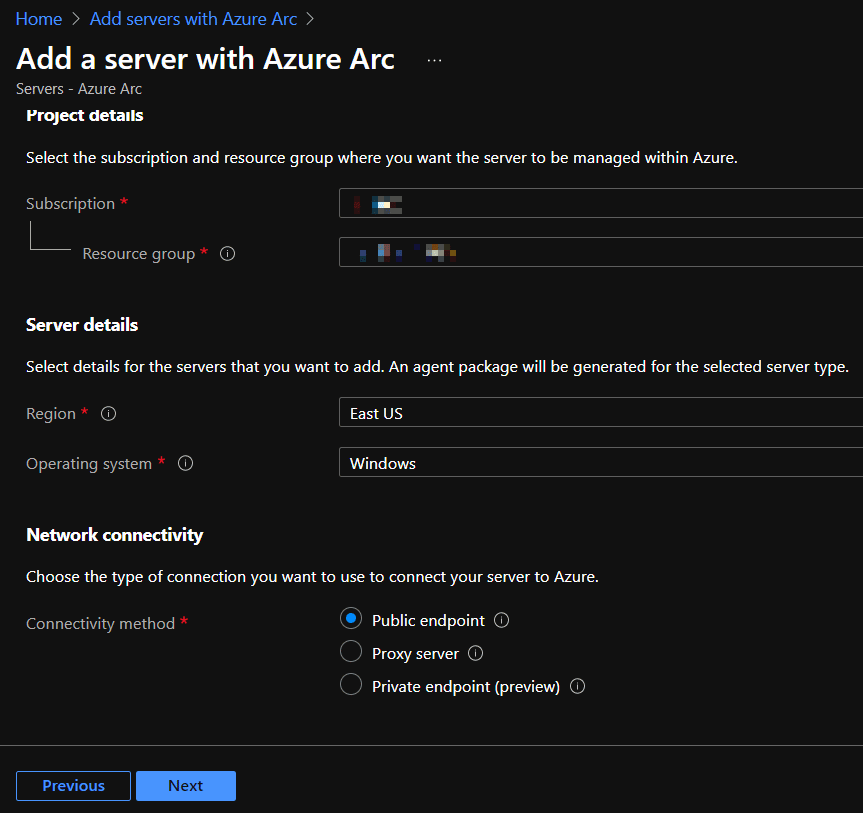Click the Previous button
The image size is (863, 813).
pyautogui.click(x=73, y=785)
